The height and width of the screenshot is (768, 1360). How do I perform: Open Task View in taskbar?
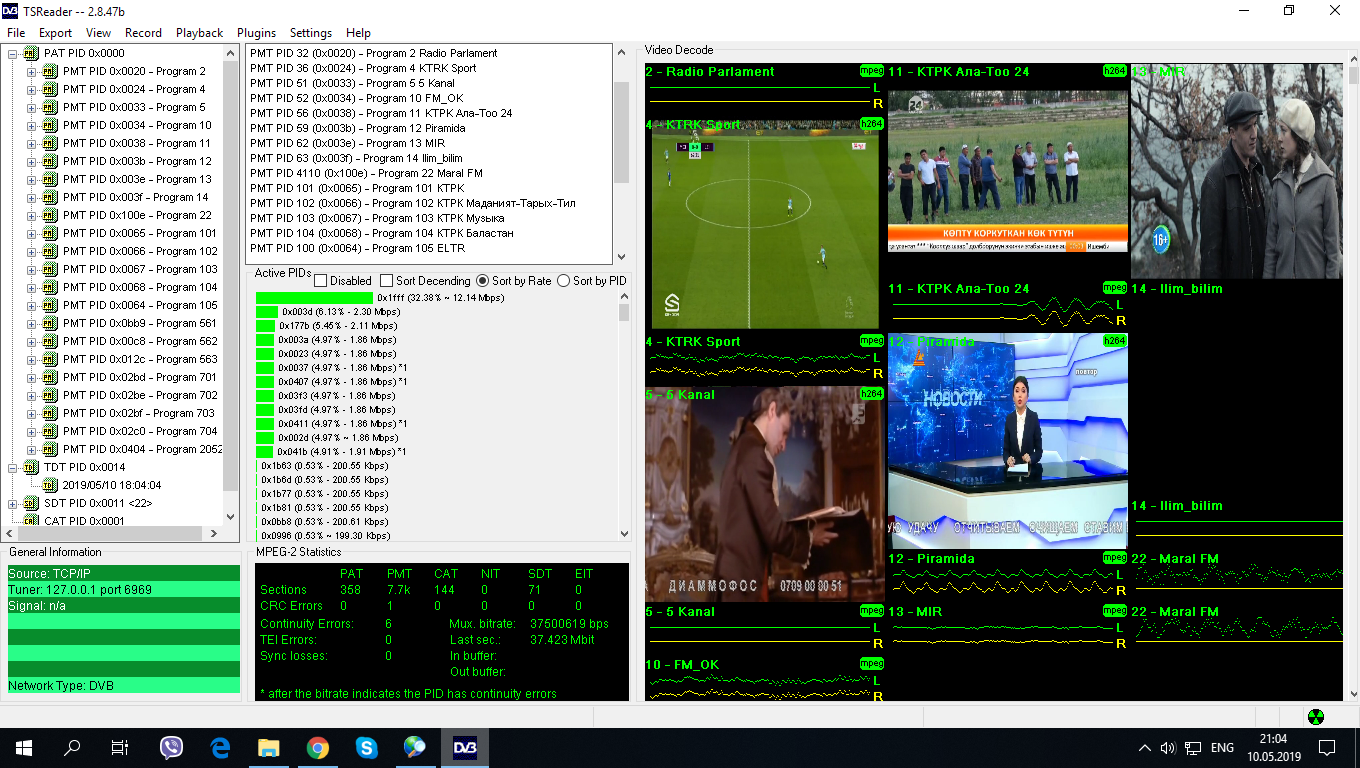120,747
